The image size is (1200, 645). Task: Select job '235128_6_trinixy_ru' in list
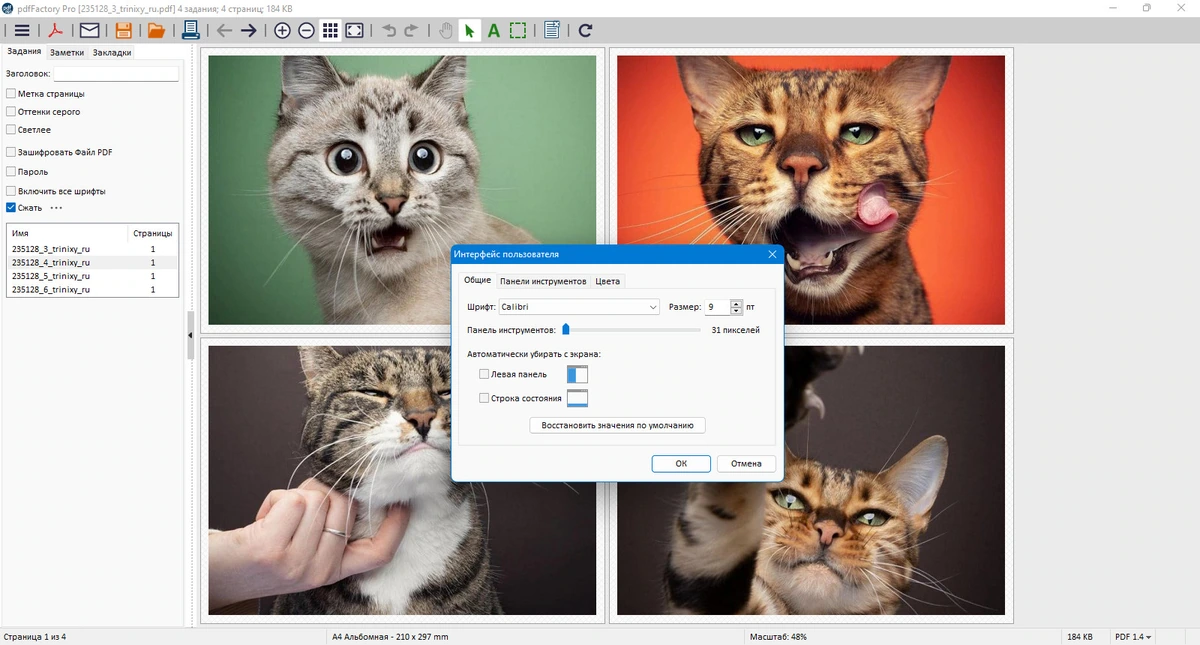click(x=93, y=289)
